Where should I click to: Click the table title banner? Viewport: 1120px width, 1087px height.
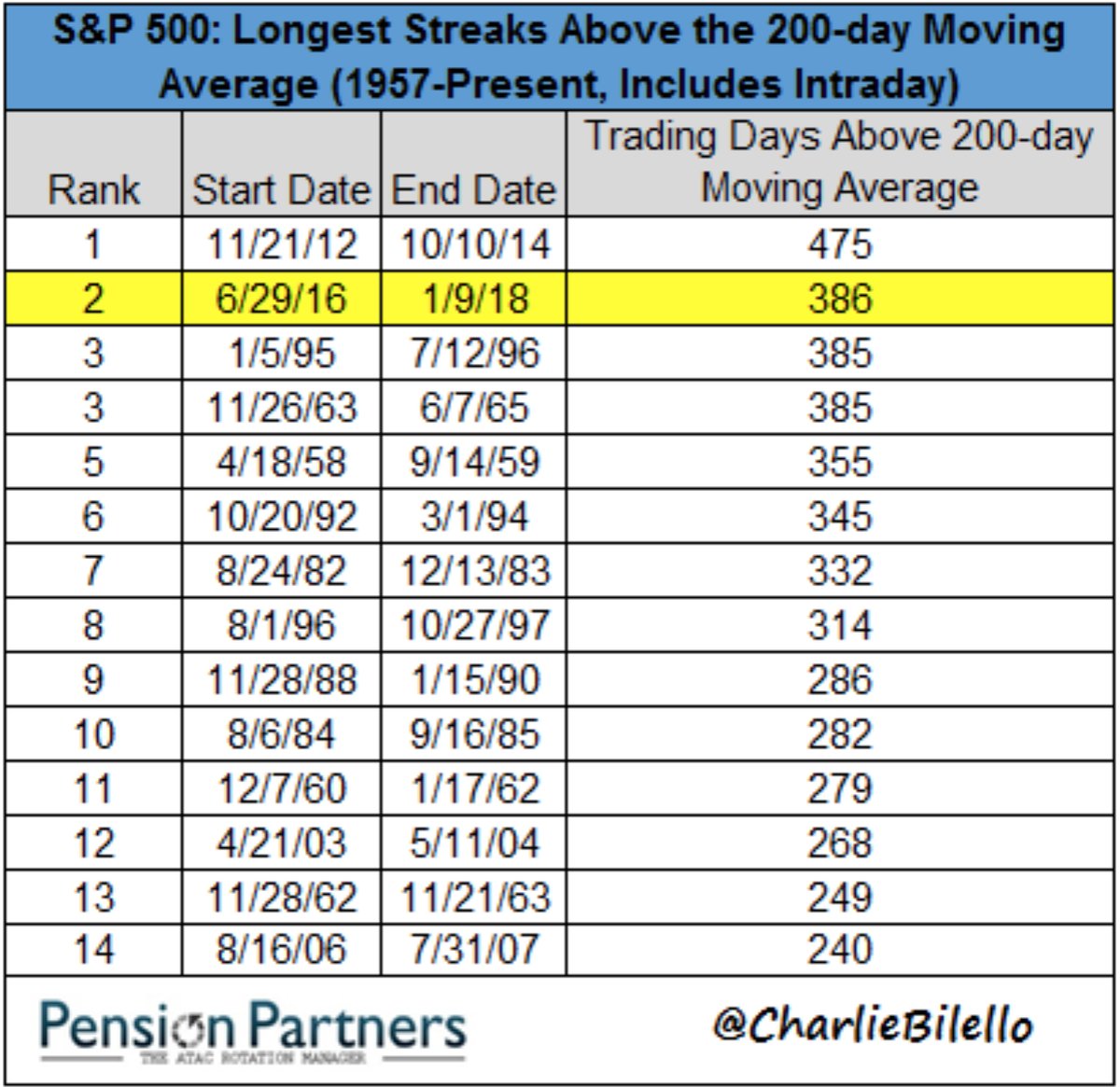point(559,57)
